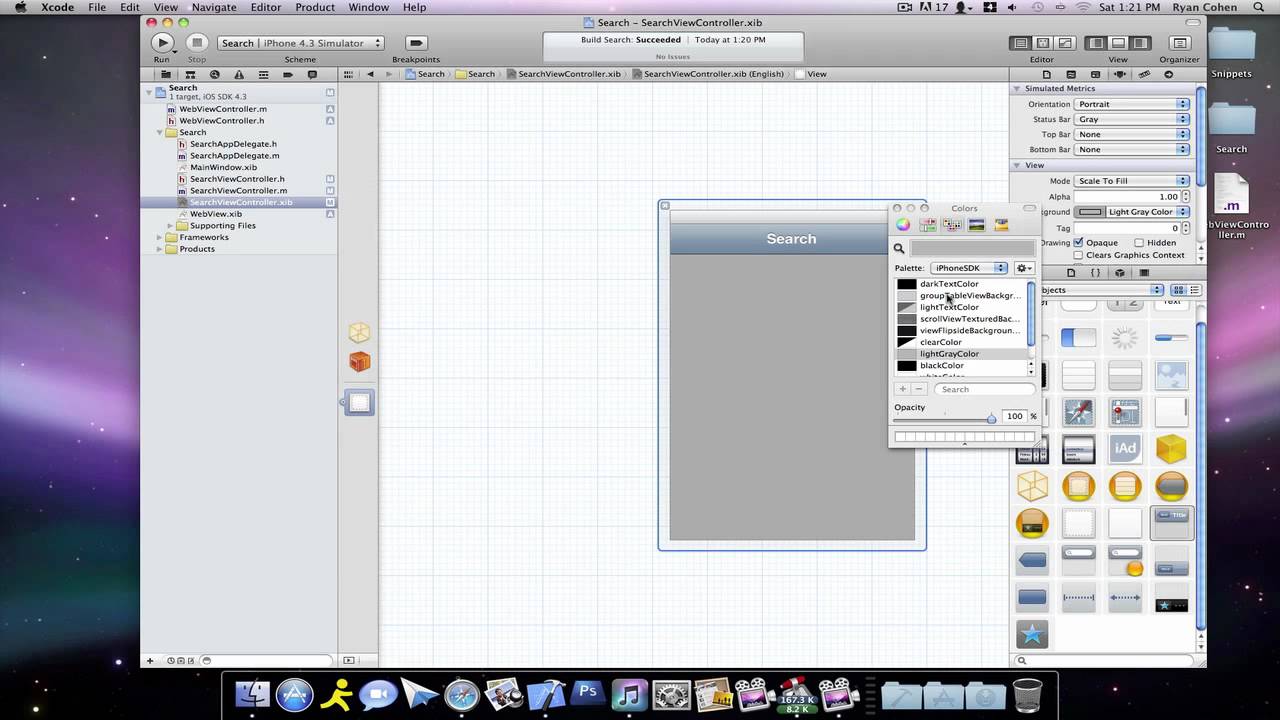Toggle Breakpoints in the toolbar
This screenshot has height=720, width=1280.
[x=416, y=43]
